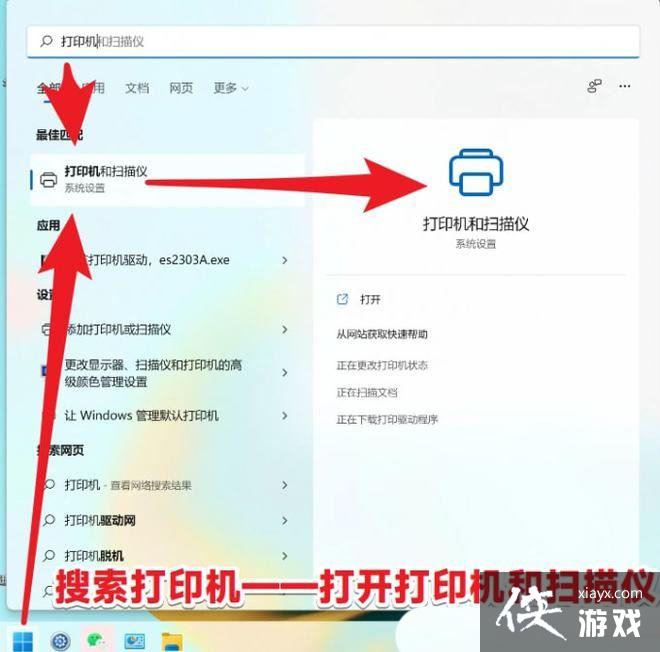Viewport: 660px width, 652px height.
Task: Open help link 正在更改打印机状态
Action: point(382,365)
